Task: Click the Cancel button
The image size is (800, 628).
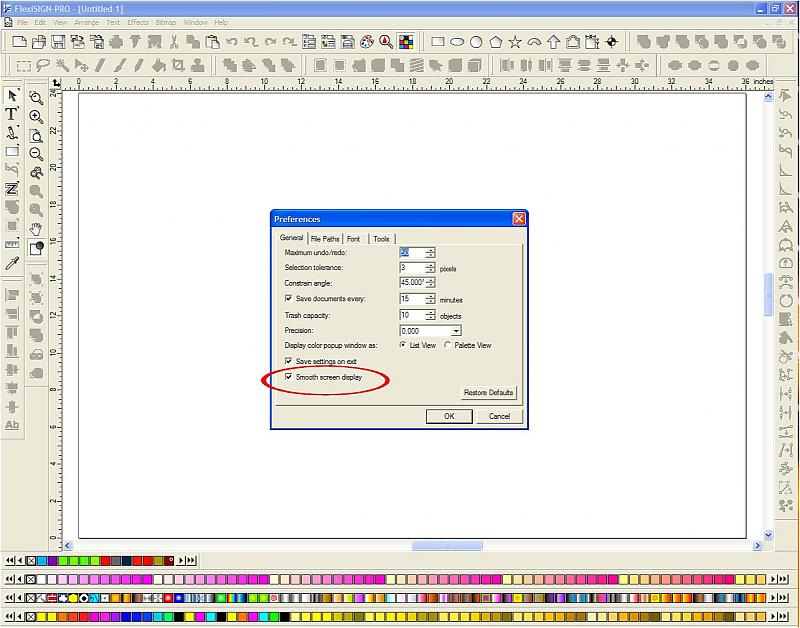Action: click(x=499, y=416)
